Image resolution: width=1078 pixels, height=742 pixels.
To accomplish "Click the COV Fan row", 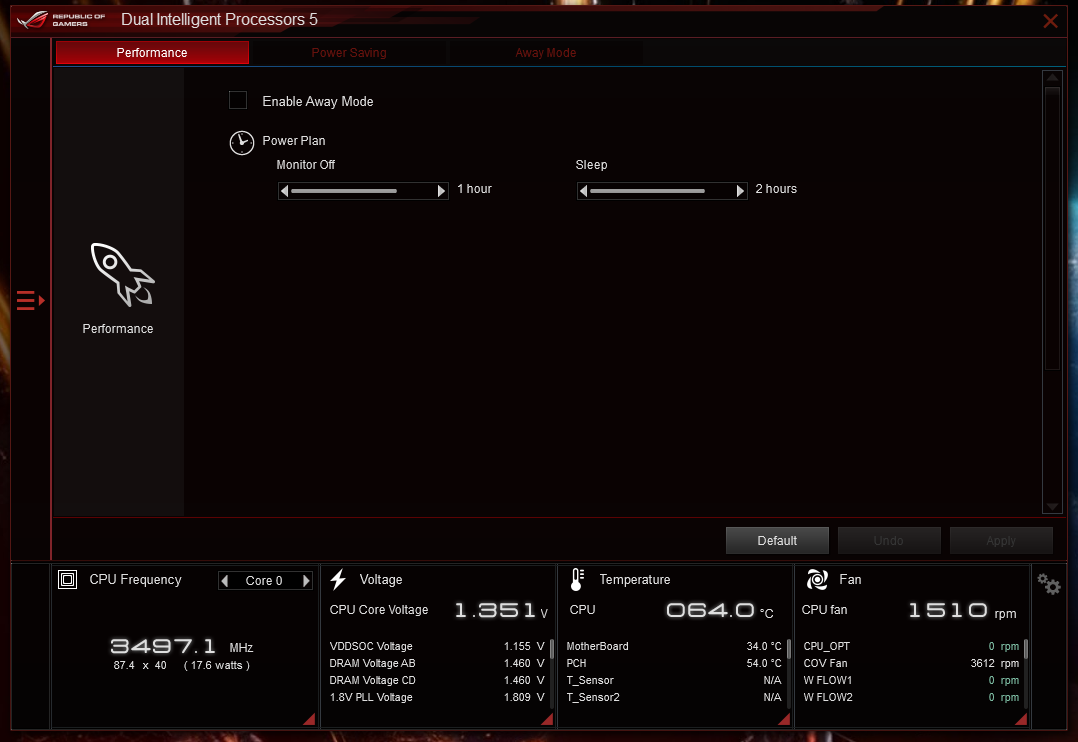I will point(911,664).
